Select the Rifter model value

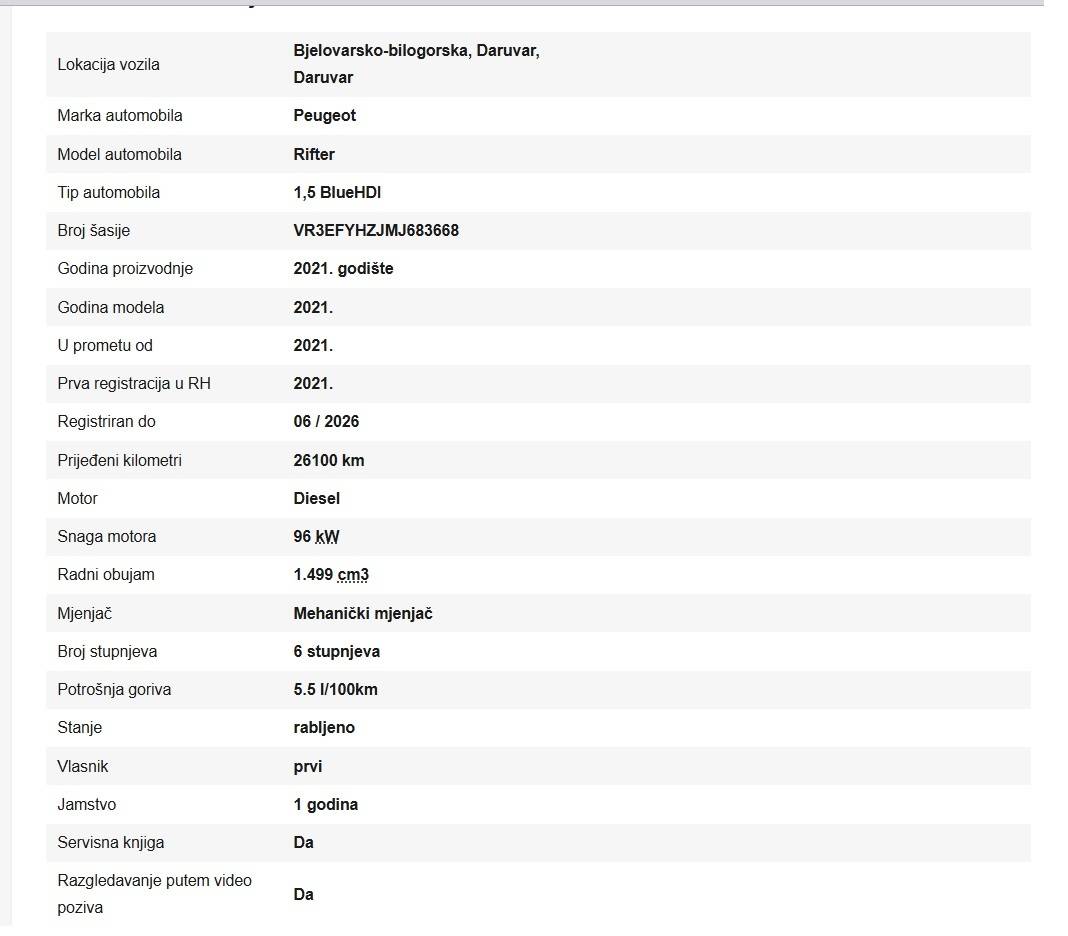(x=314, y=155)
